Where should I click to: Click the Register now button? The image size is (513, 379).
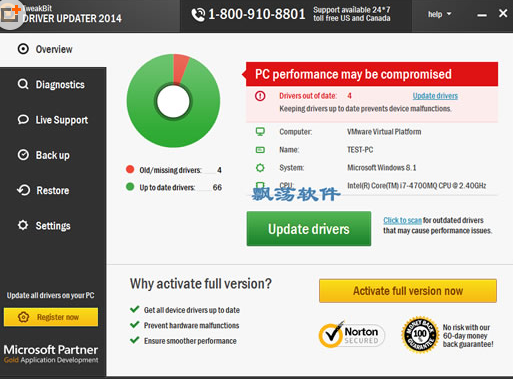51,317
